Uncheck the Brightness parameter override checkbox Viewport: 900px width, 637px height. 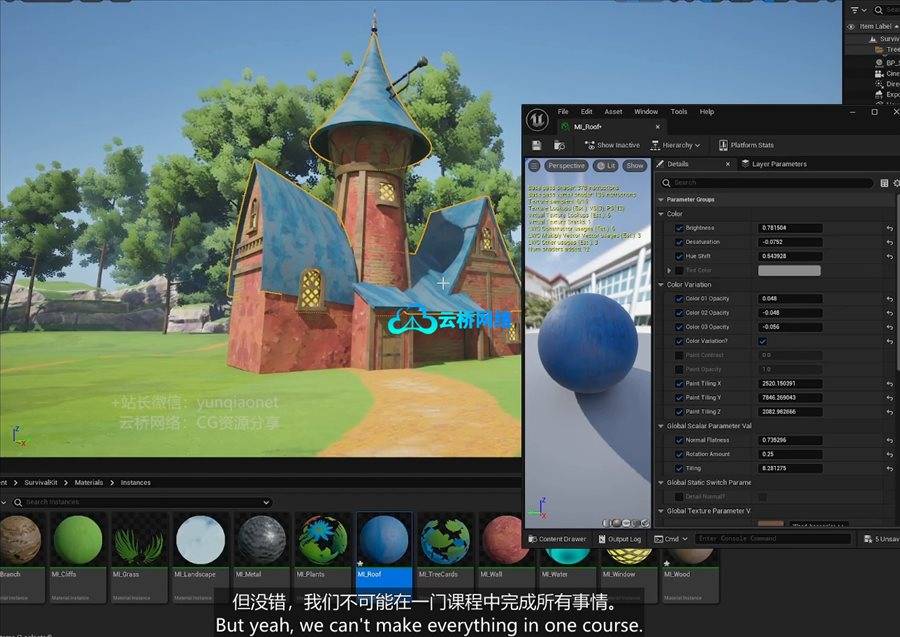679,228
